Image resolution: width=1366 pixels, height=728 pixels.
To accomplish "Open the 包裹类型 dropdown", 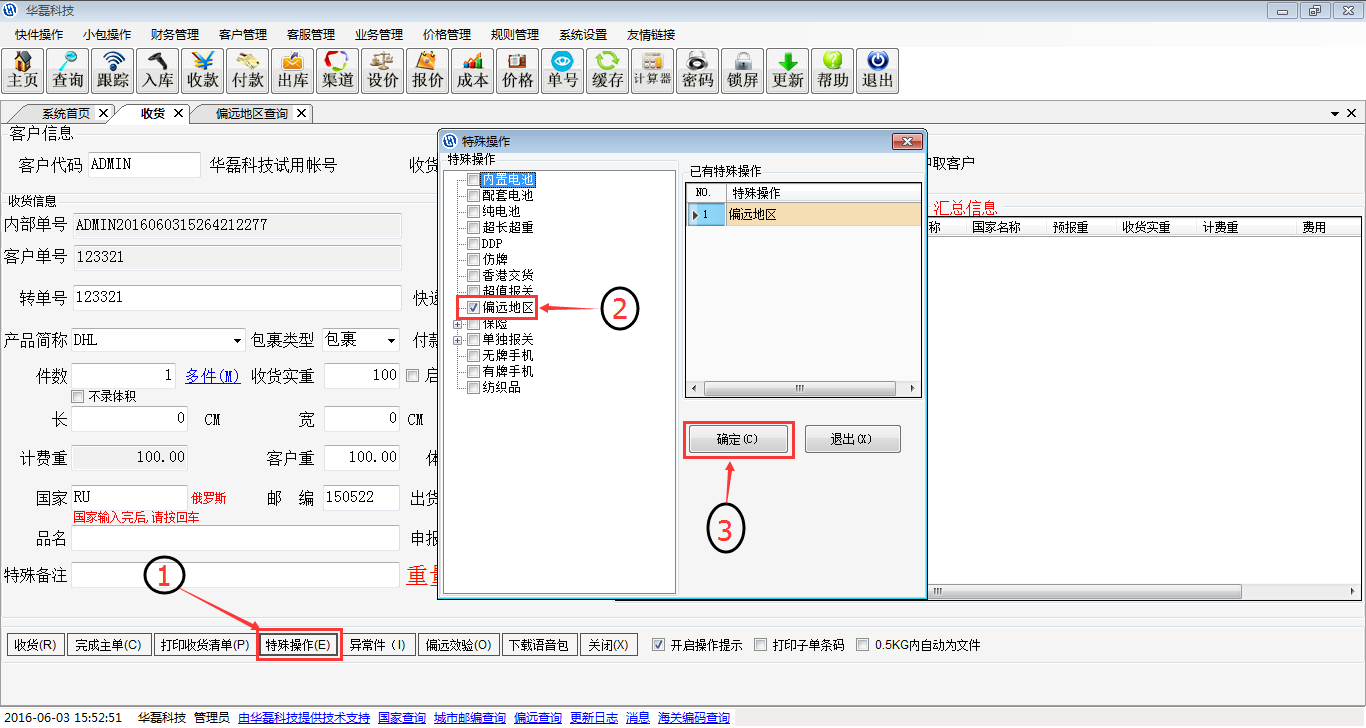I will pyautogui.click(x=390, y=341).
